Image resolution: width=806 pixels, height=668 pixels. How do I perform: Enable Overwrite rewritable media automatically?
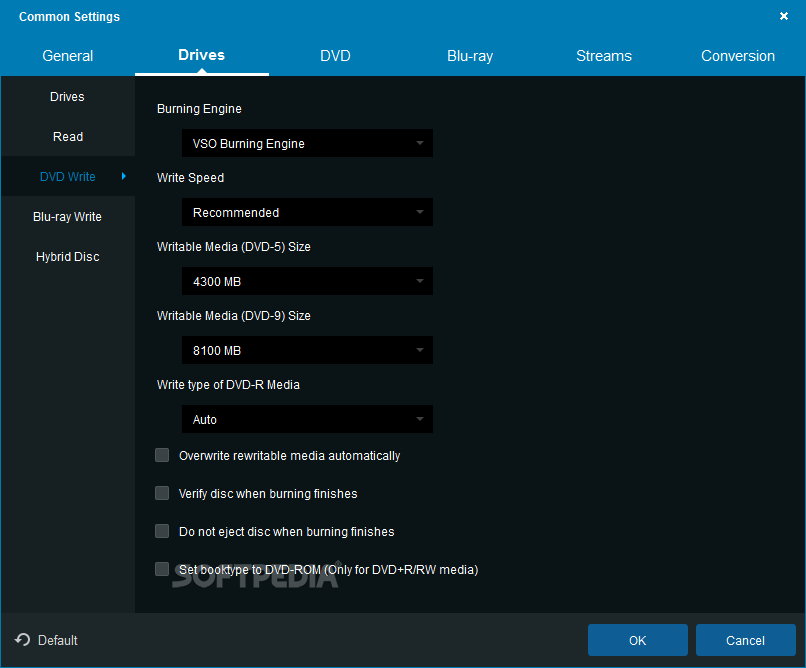[162, 455]
